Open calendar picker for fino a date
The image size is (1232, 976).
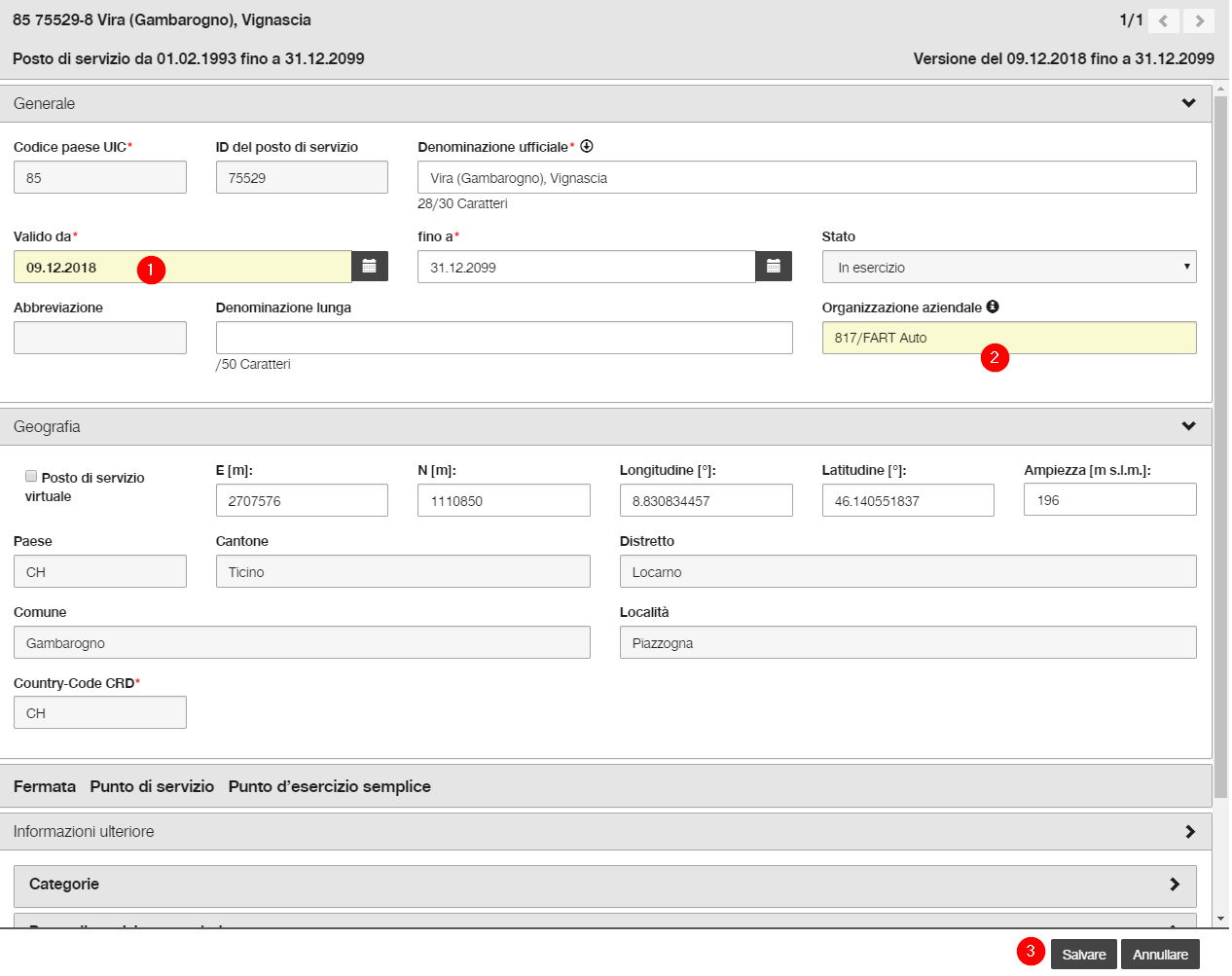point(774,267)
